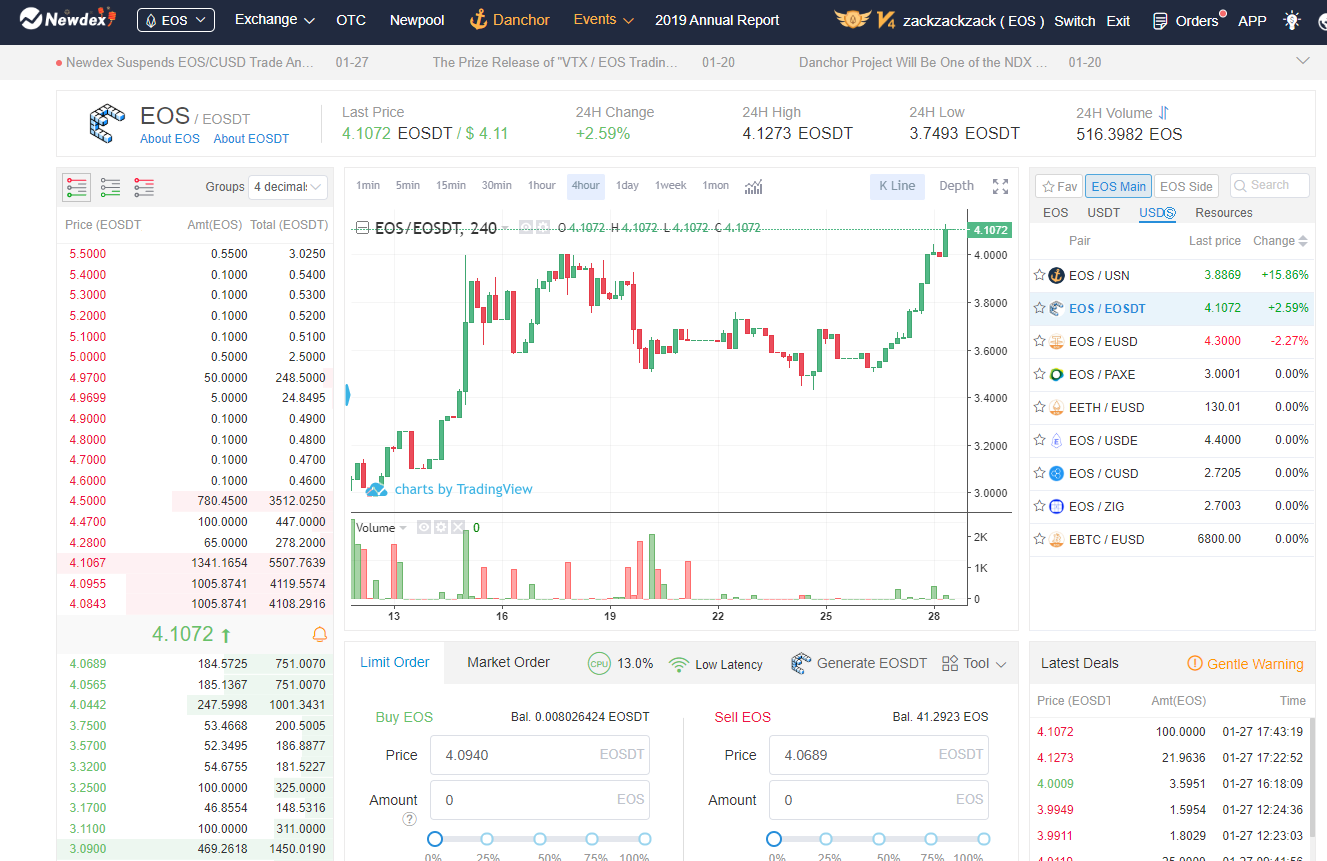The height and width of the screenshot is (861, 1327).
Task: Open the Orders icon in header
Action: 1186,20
